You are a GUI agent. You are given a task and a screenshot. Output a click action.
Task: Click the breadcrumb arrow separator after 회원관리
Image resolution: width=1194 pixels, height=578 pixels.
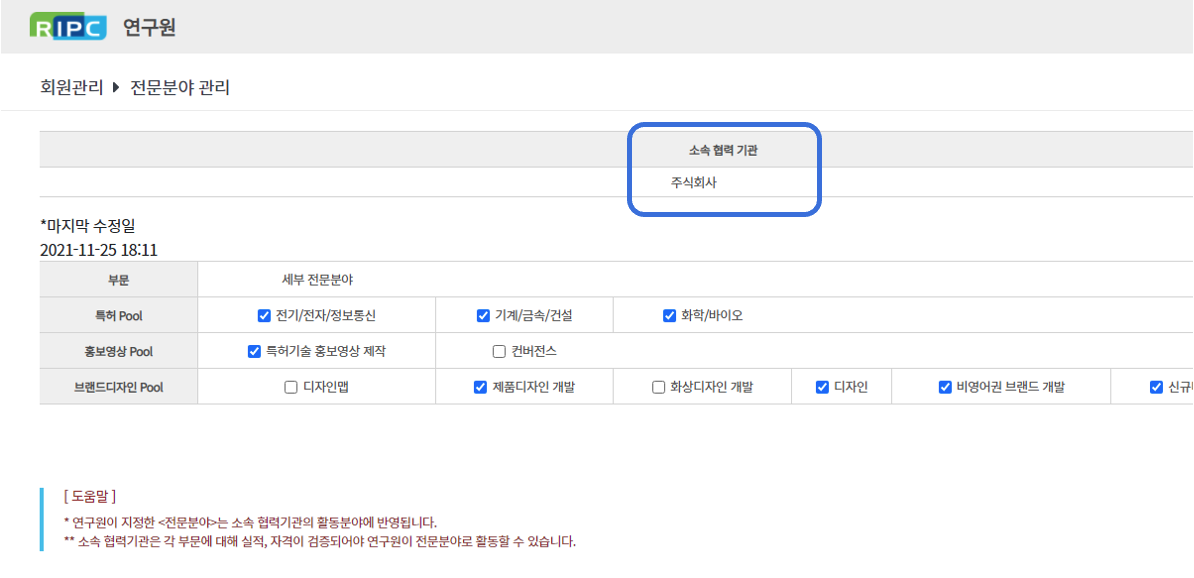coord(116,88)
